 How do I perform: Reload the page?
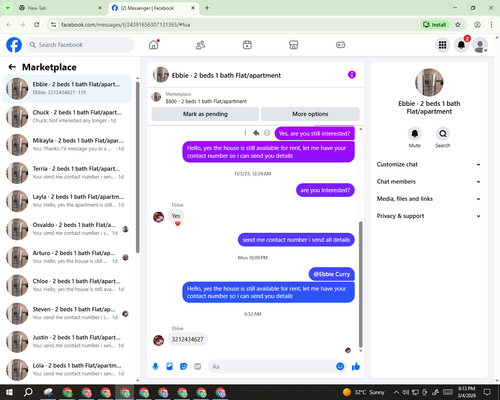coord(37,25)
